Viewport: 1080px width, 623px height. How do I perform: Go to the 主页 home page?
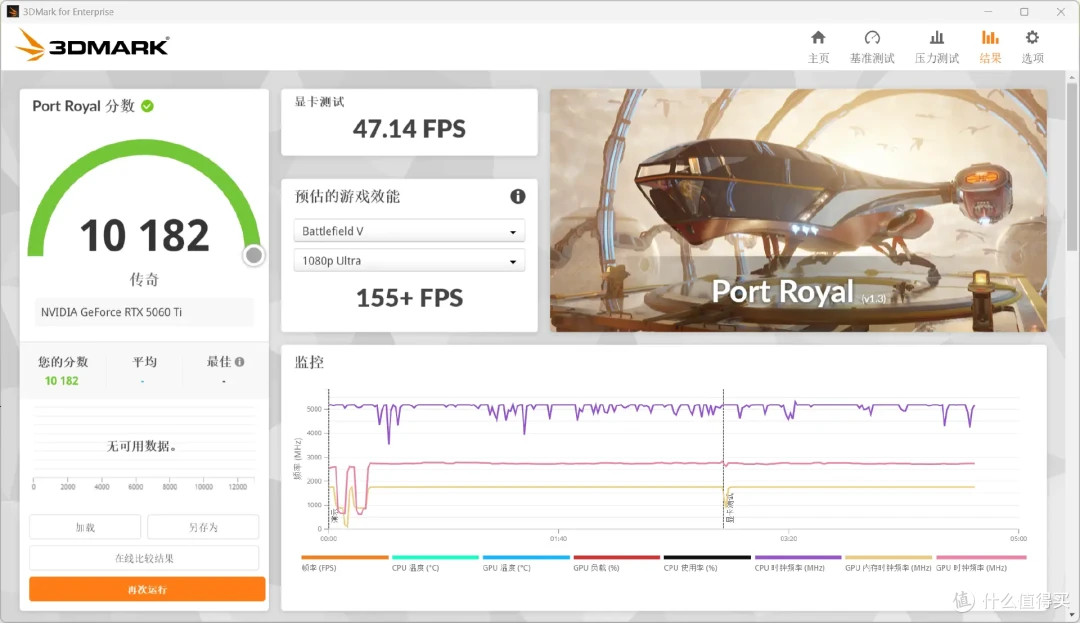pyautogui.click(x=818, y=47)
